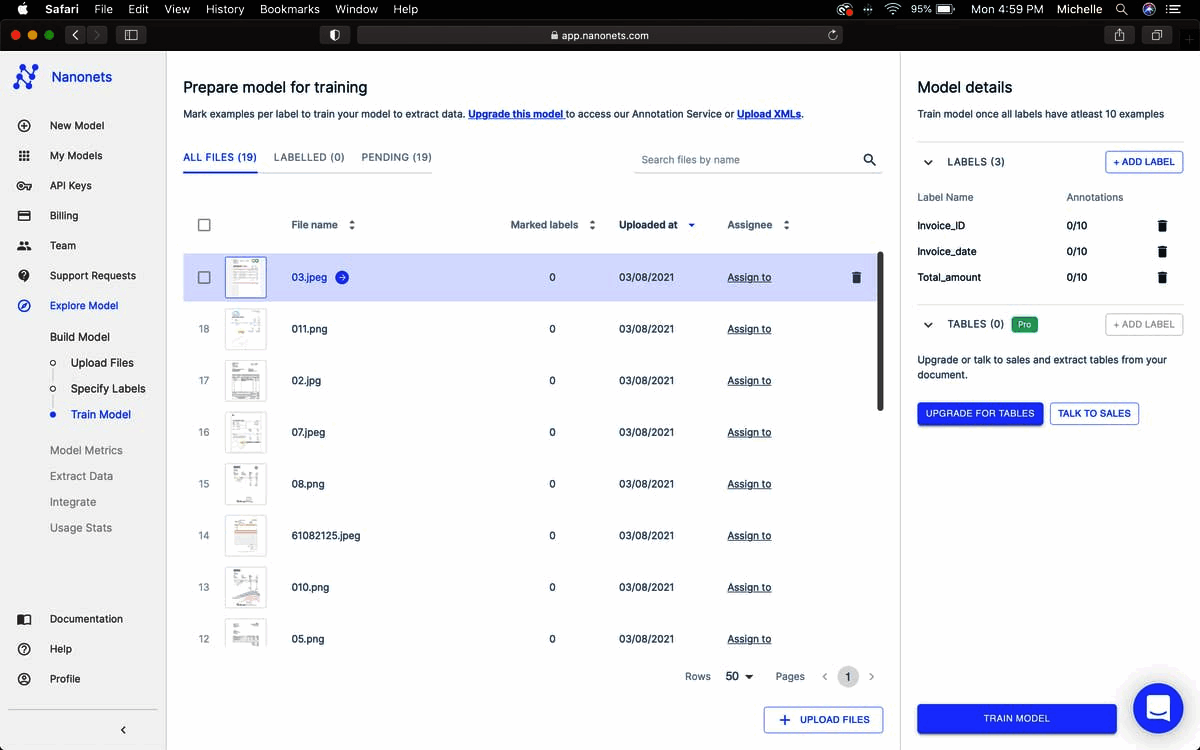Open the chat support bubble
The width and height of the screenshot is (1200, 750).
coord(1158,708)
